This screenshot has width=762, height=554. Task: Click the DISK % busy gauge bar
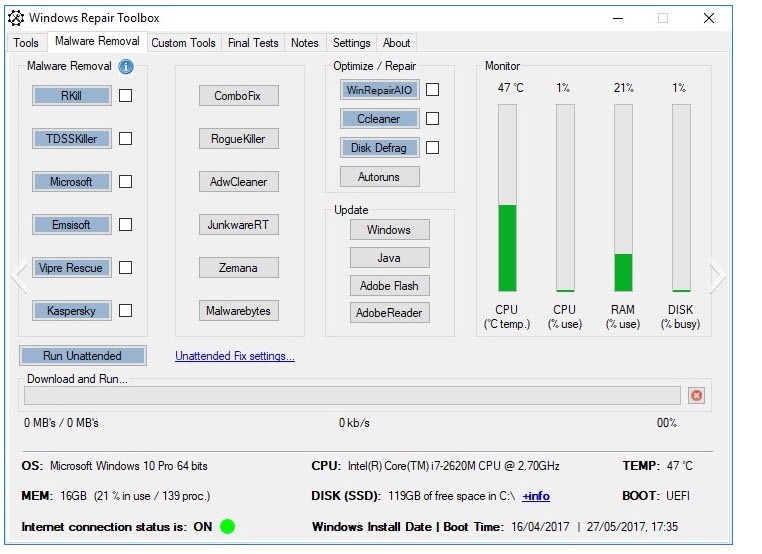[x=681, y=198]
